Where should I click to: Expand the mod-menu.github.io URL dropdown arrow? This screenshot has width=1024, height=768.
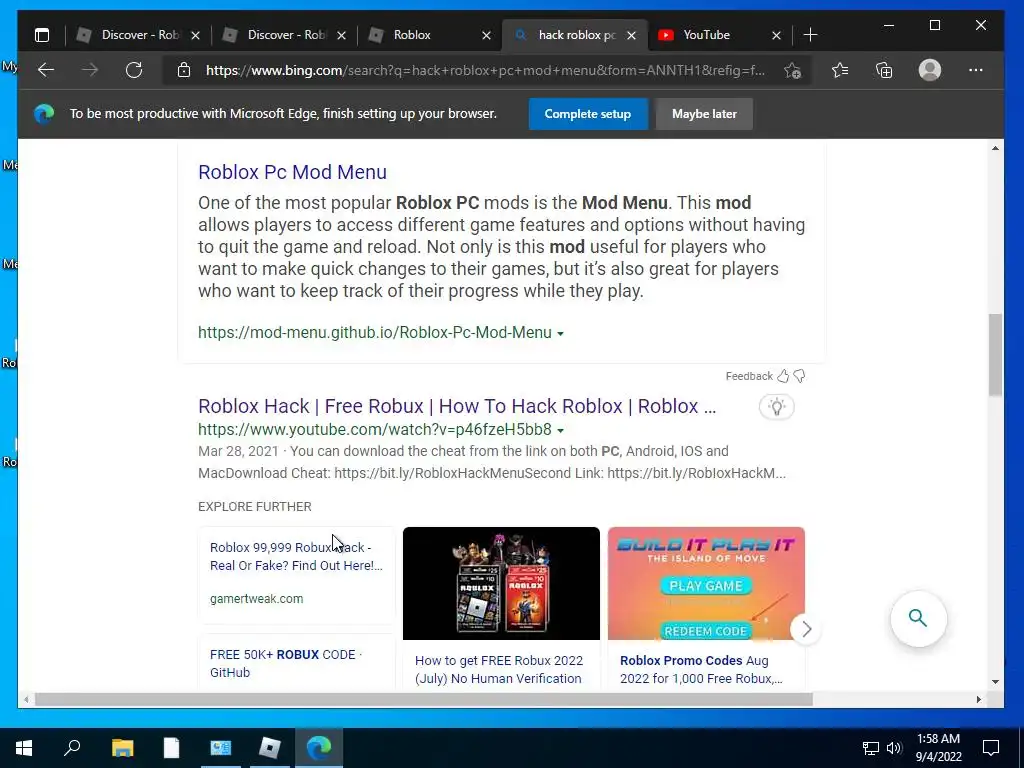[x=560, y=334]
